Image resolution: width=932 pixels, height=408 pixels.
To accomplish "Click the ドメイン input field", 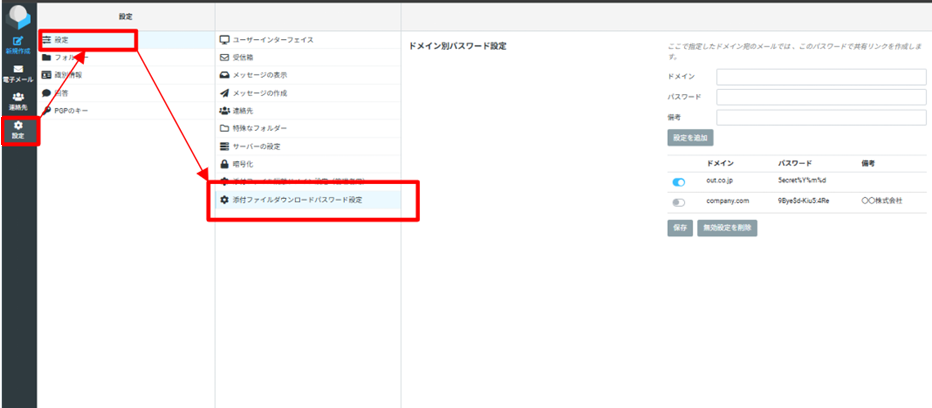I will (821, 77).
